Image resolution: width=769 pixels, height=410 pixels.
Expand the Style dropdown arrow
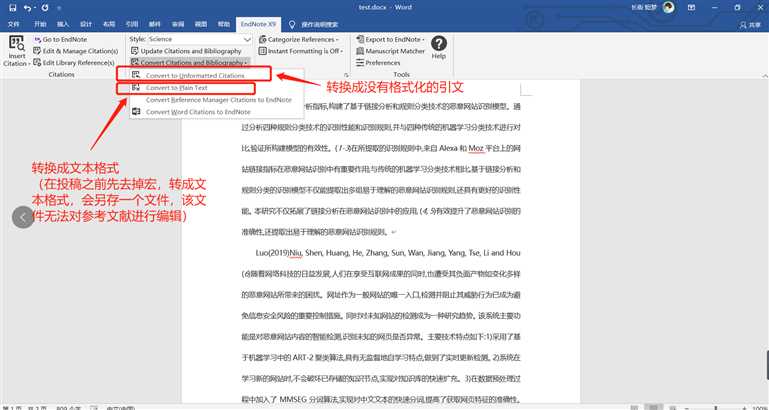pyautogui.click(x=247, y=39)
